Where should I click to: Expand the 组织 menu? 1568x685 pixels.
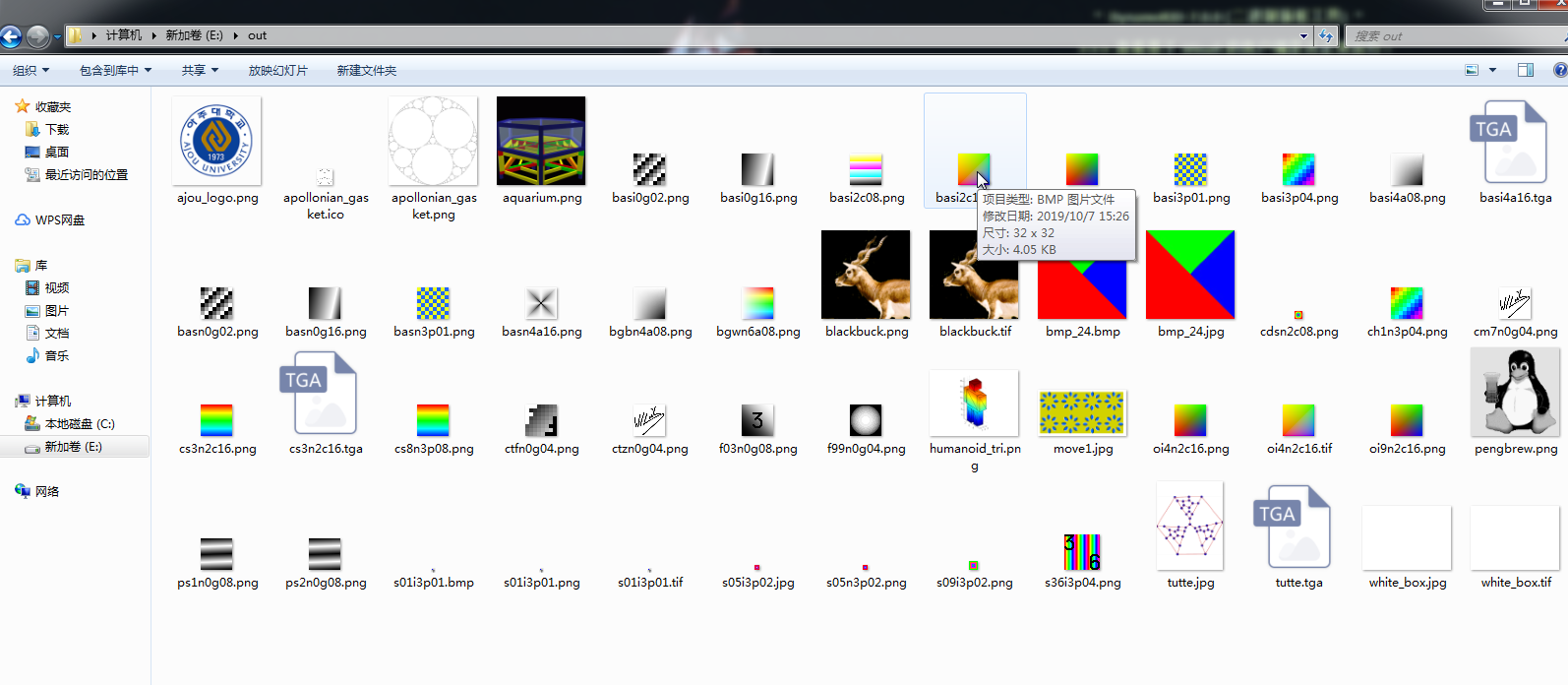(30, 71)
